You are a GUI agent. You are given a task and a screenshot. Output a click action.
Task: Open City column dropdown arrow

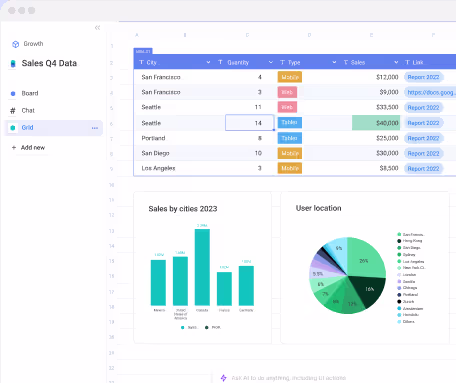208,62
